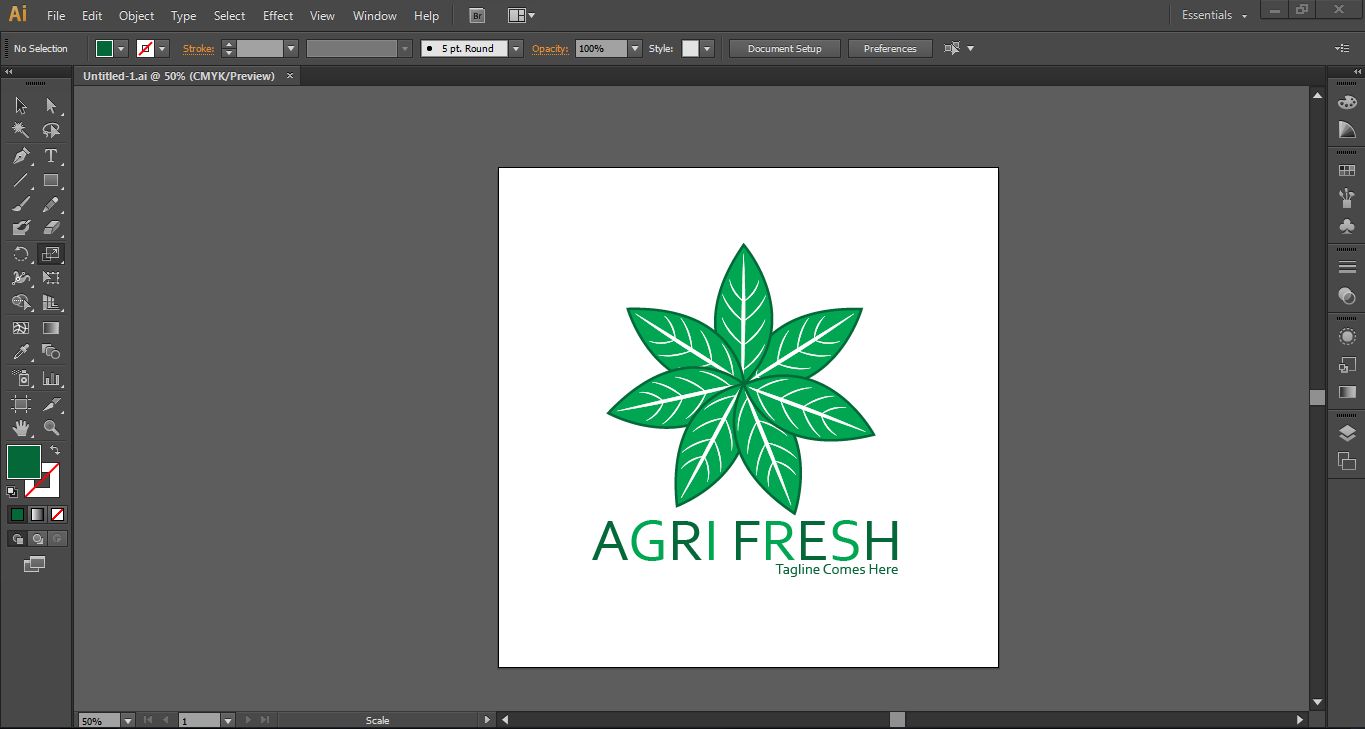Click the Document Setup button
This screenshot has width=1365, height=729.
tap(784, 49)
